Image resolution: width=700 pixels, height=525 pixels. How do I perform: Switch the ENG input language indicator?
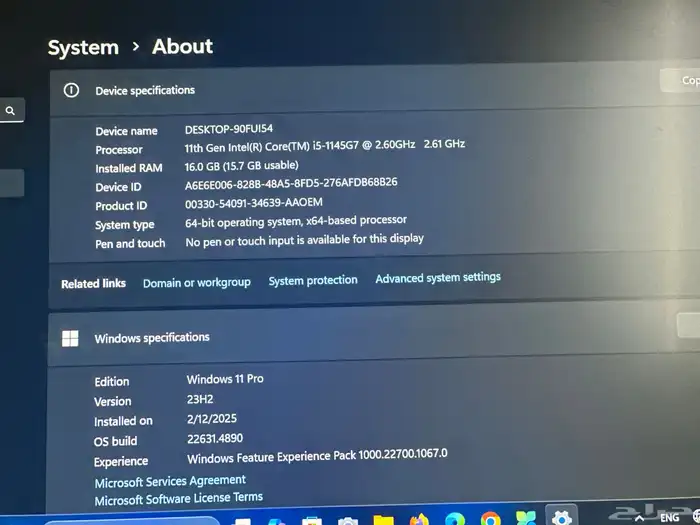pos(669,517)
